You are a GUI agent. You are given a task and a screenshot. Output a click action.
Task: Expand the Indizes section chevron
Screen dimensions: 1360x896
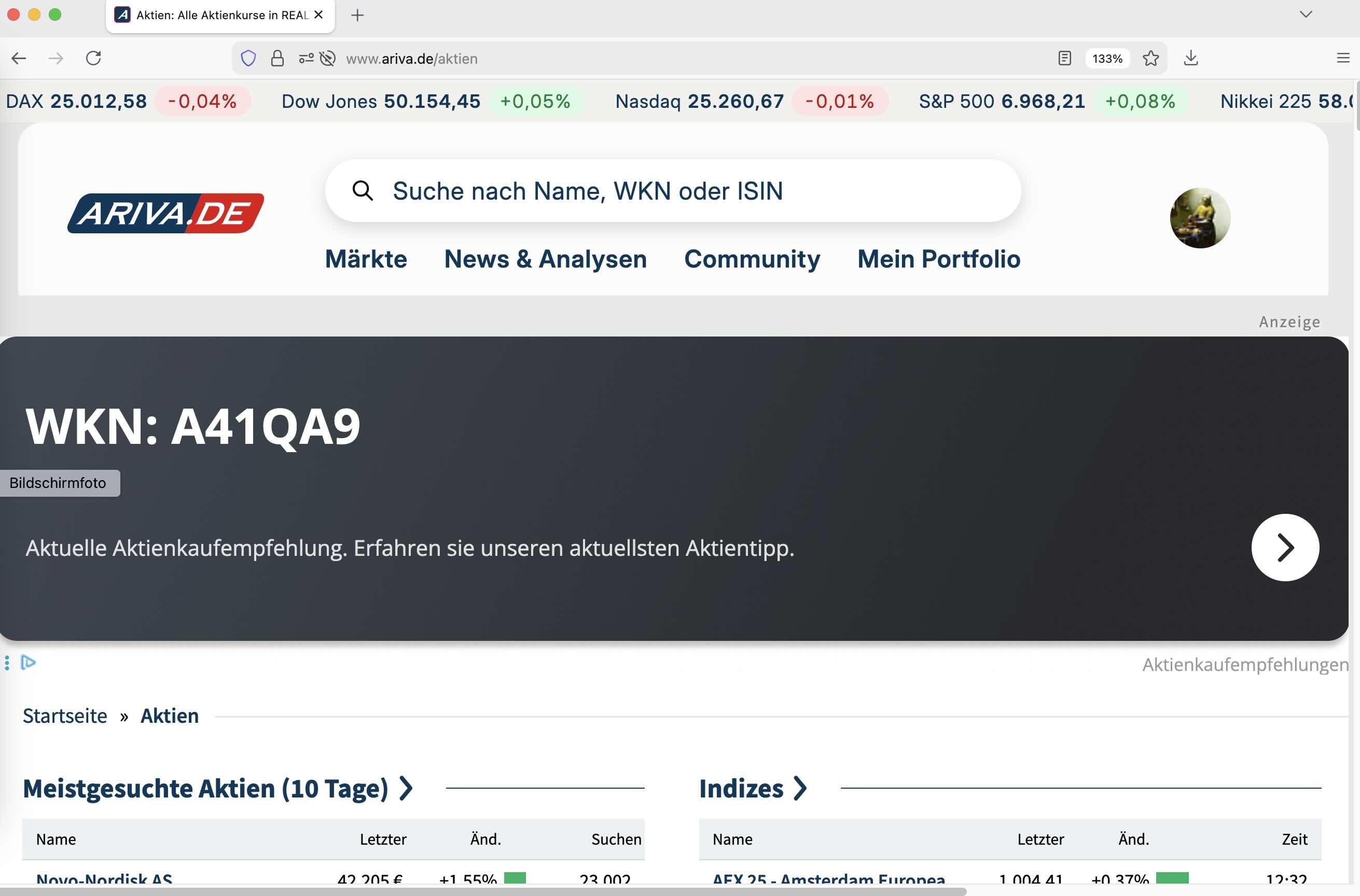[800, 788]
